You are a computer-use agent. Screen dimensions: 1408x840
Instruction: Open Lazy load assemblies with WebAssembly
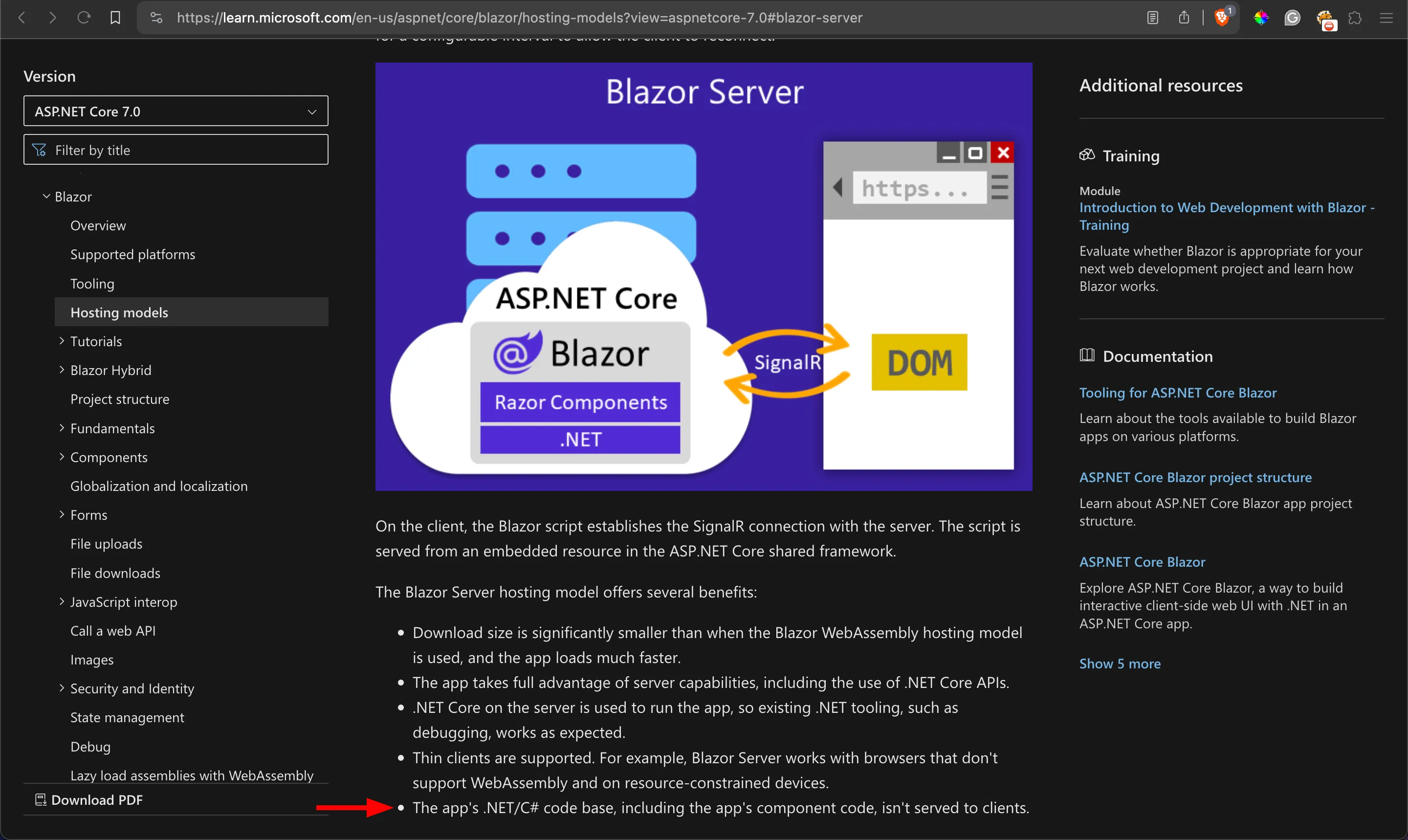[191, 775]
